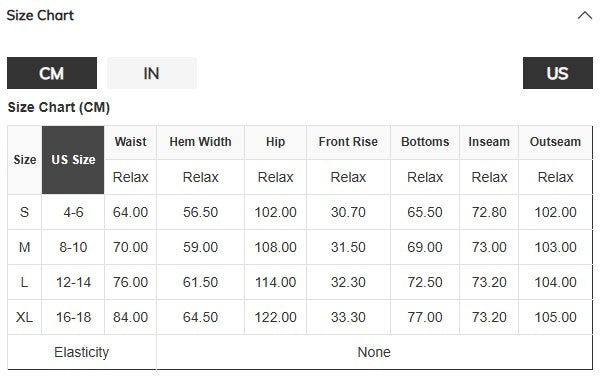Switch units to CM

(x=52, y=73)
